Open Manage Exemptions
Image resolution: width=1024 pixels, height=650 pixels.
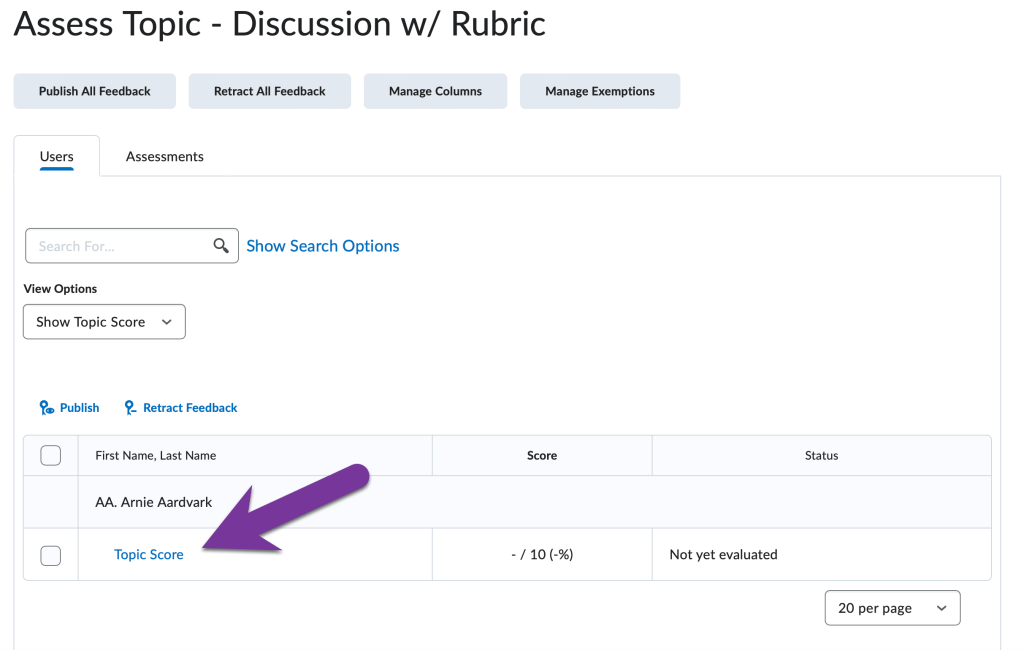point(599,90)
